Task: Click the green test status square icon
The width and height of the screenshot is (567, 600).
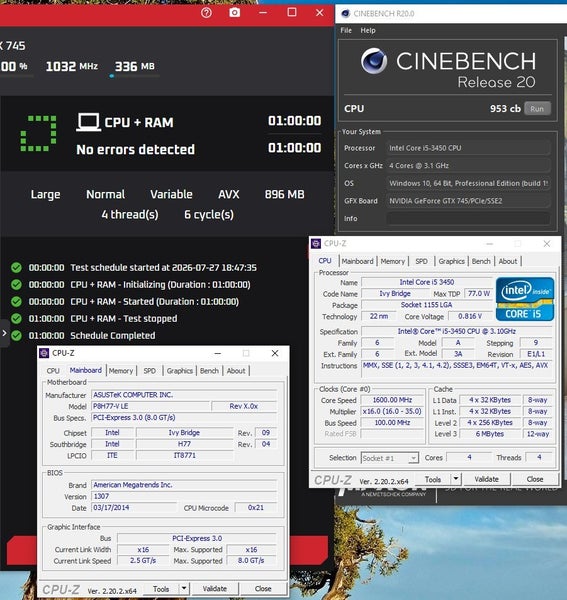Action: point(38,133)
